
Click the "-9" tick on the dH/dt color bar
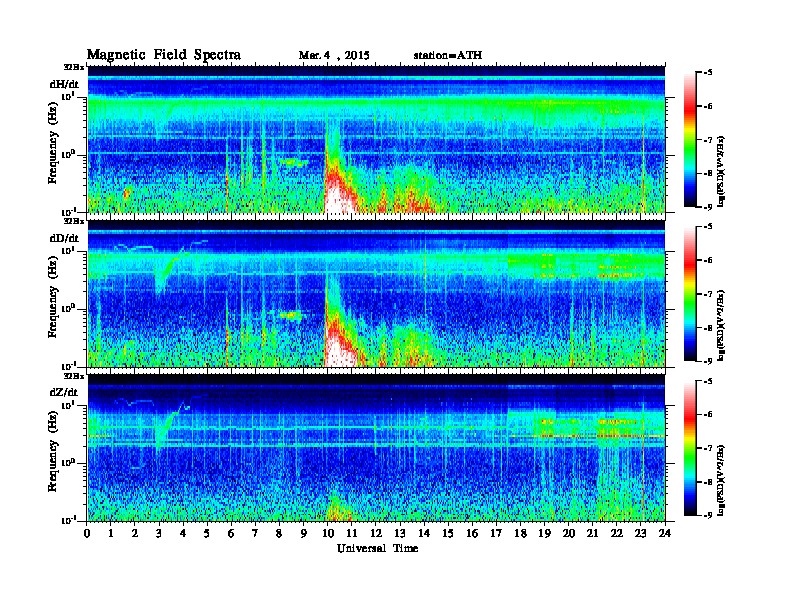pos(707,207)
